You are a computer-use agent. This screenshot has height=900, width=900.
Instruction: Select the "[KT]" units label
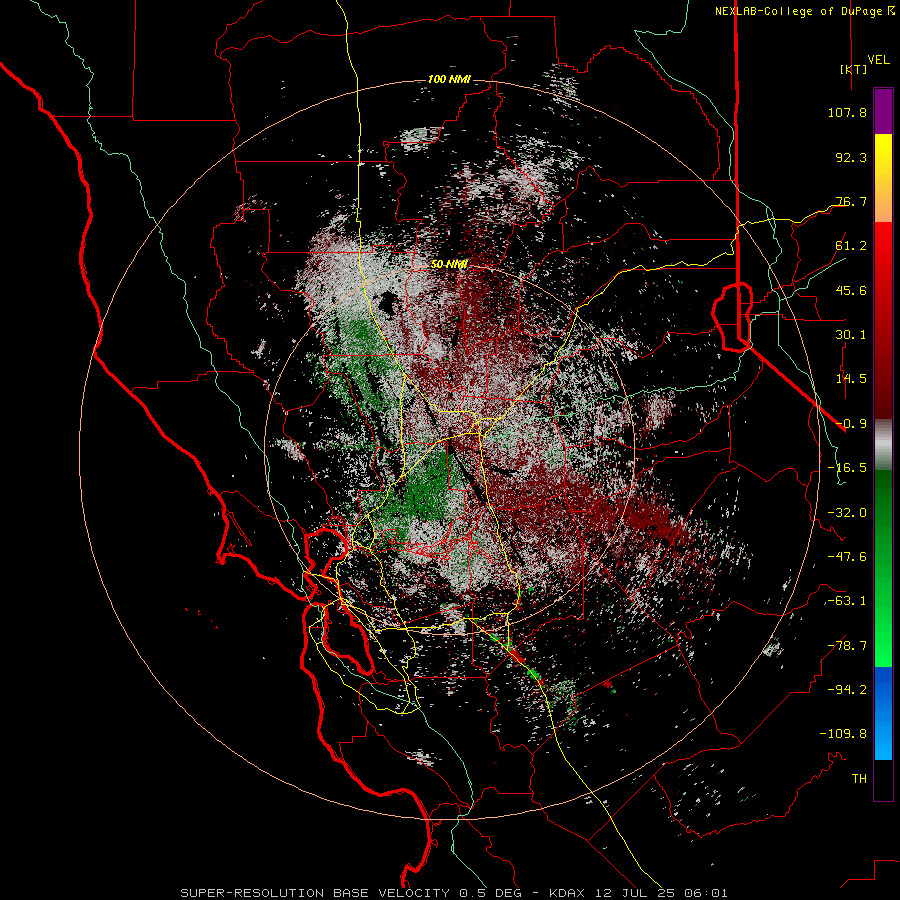tap(853, 69)
